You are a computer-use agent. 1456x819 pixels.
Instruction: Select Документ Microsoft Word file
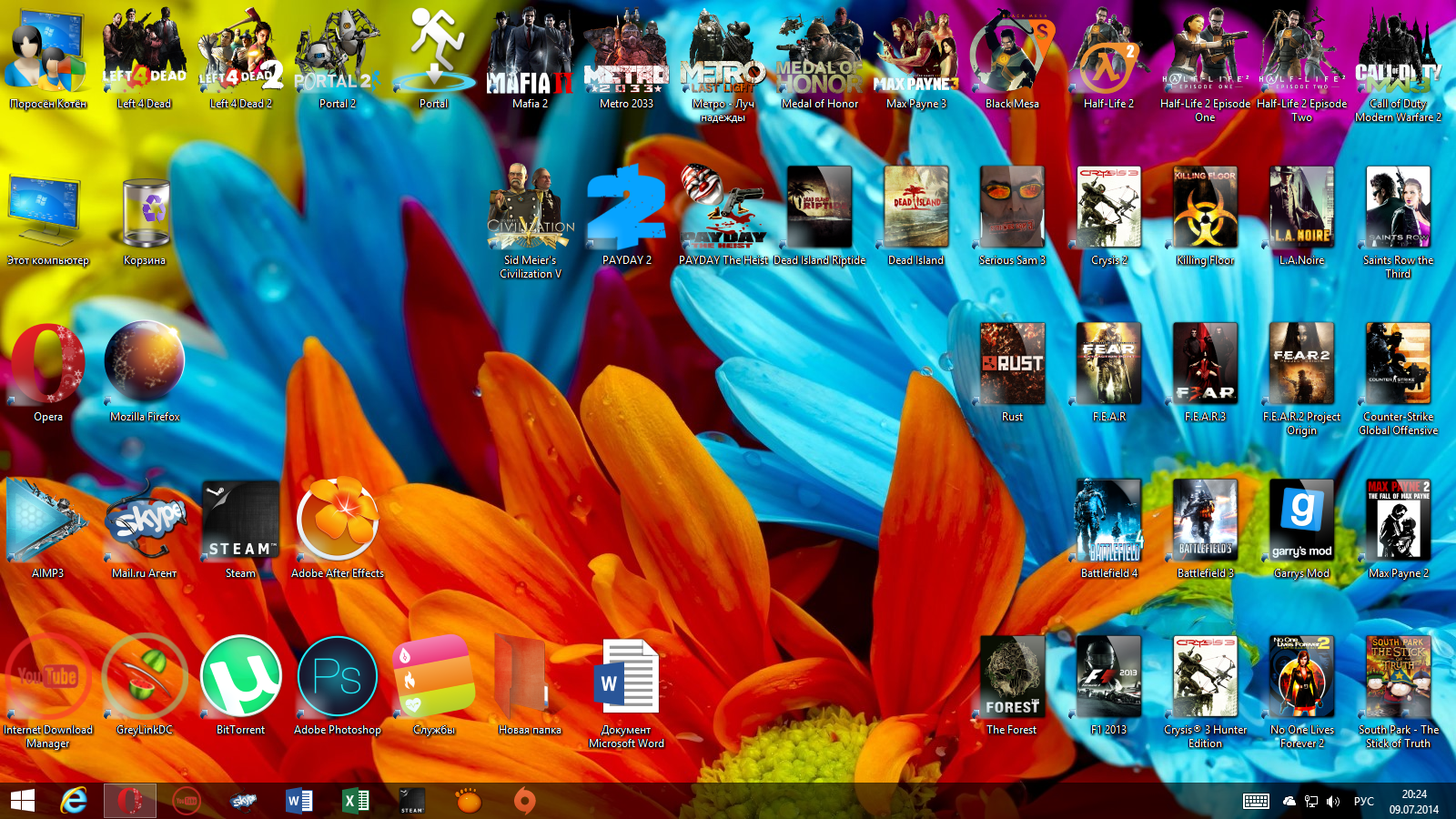pyautogui.click(x=627, y=677)
